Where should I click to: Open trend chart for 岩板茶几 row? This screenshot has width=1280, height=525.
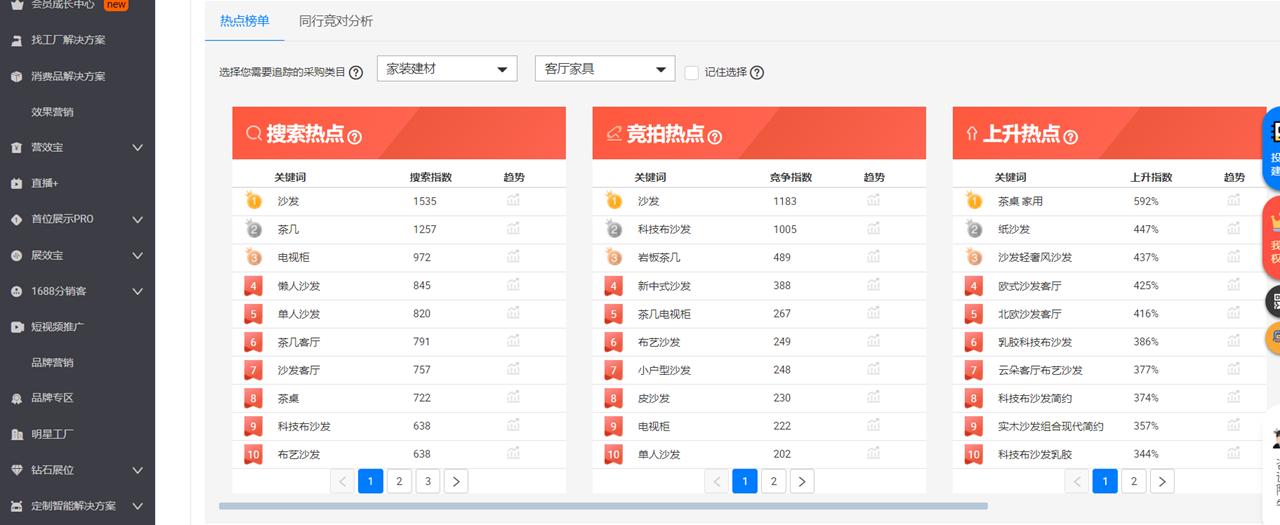[x=873, y=257]
